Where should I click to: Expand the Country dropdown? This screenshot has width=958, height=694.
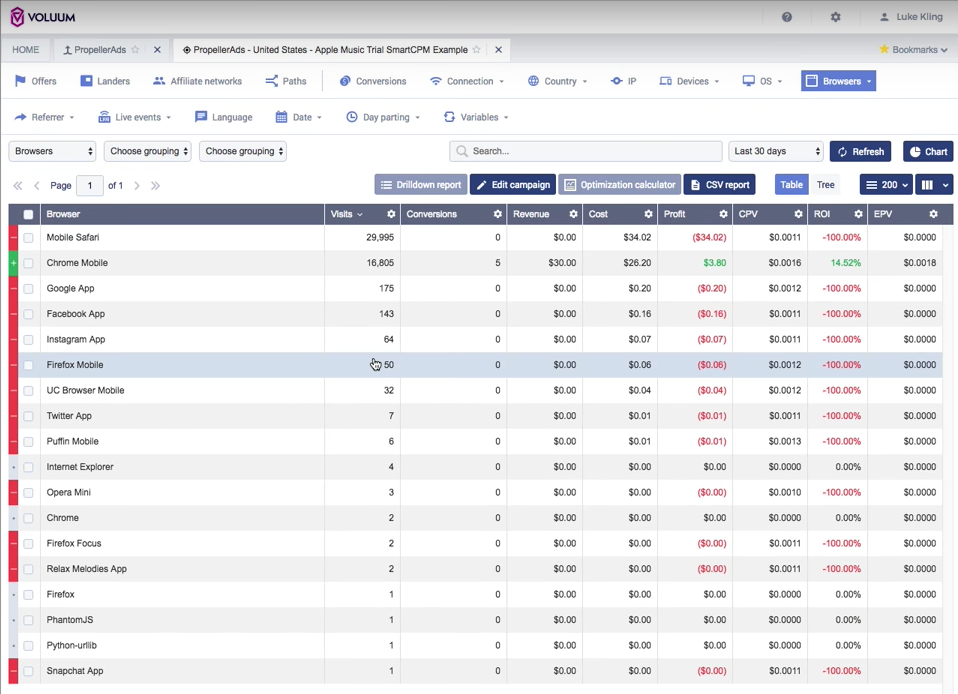tap(557, 81)
